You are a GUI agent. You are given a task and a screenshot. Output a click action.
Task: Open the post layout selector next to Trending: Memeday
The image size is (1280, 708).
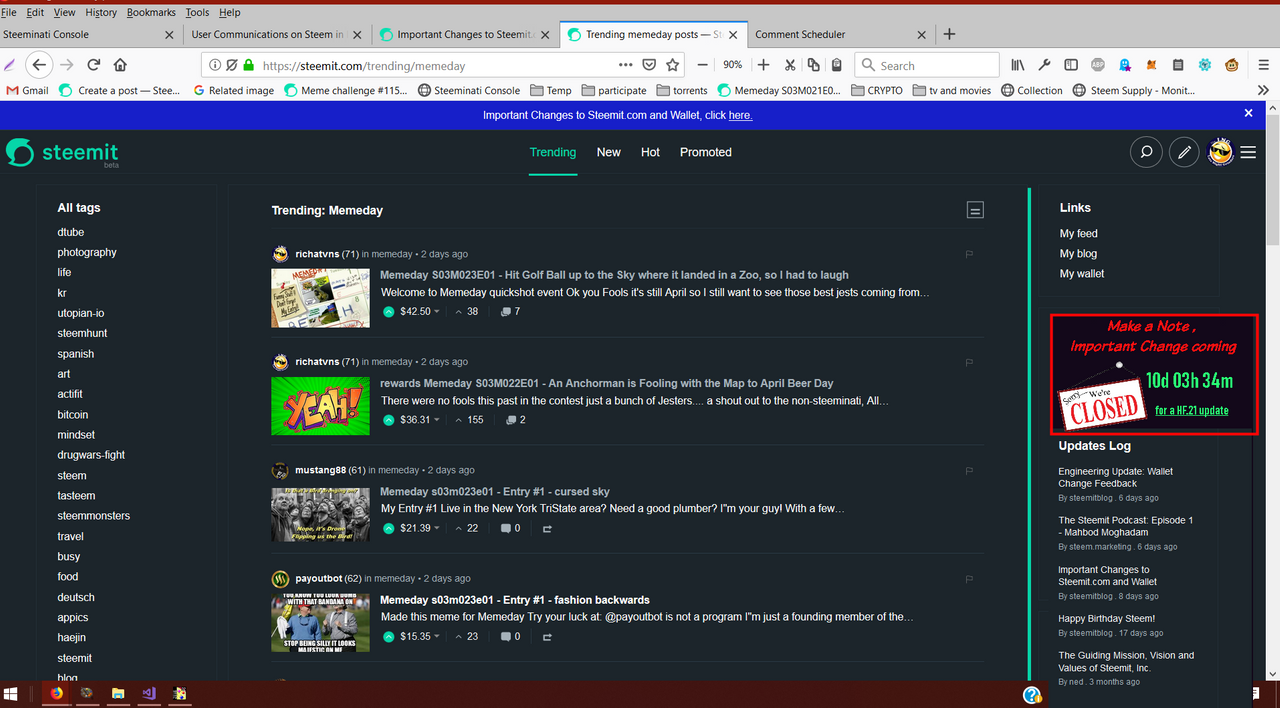pos(975,210)
